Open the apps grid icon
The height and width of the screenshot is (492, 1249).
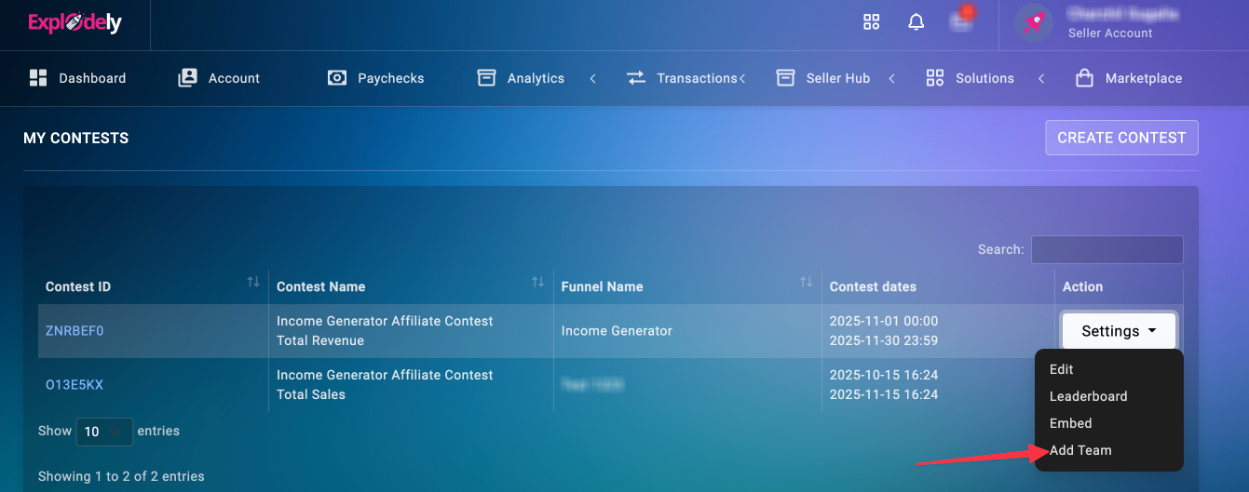pyautogui.click(x=871, y=22)
